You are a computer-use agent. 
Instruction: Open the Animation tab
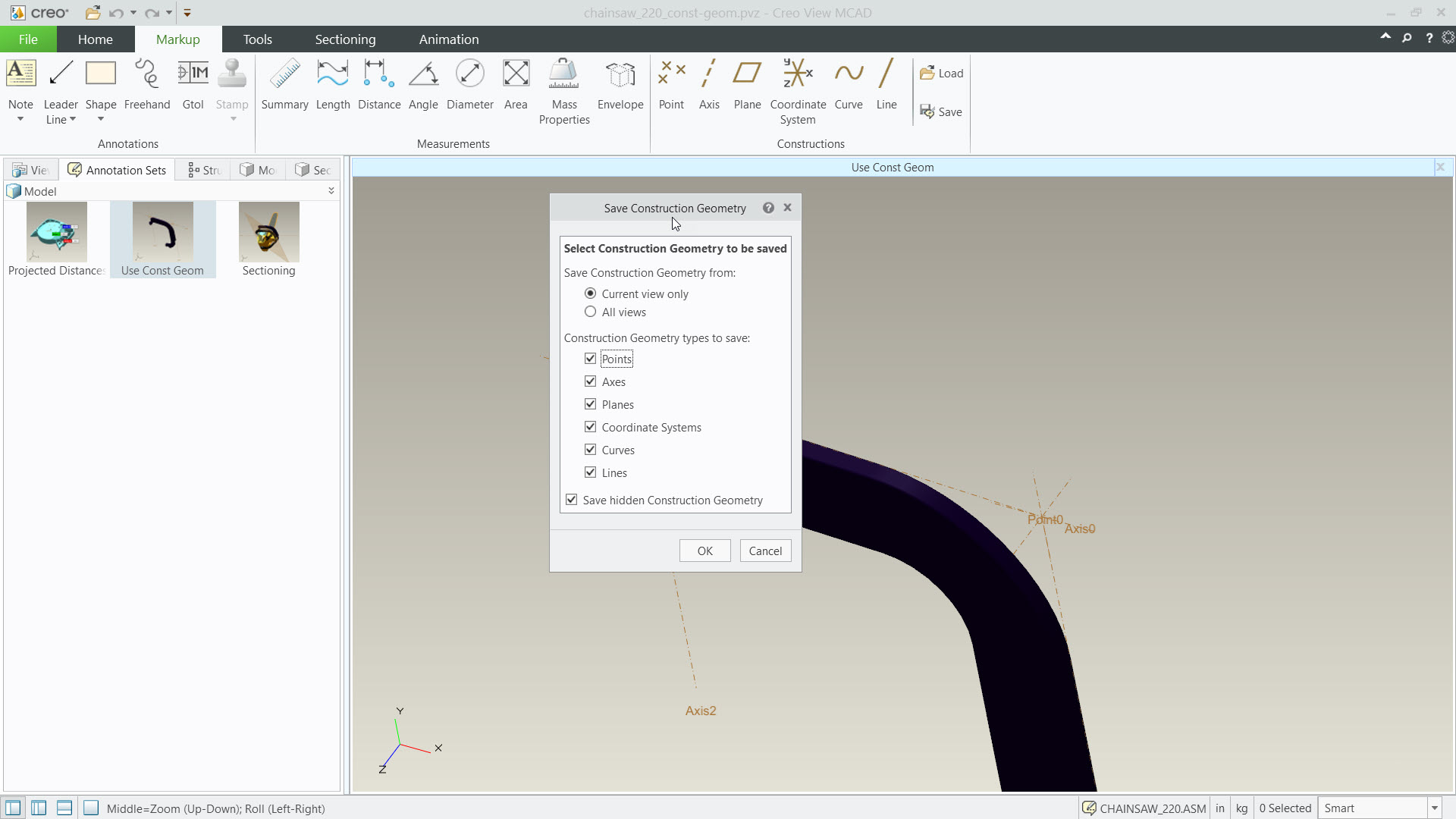[x=449, y=39]
